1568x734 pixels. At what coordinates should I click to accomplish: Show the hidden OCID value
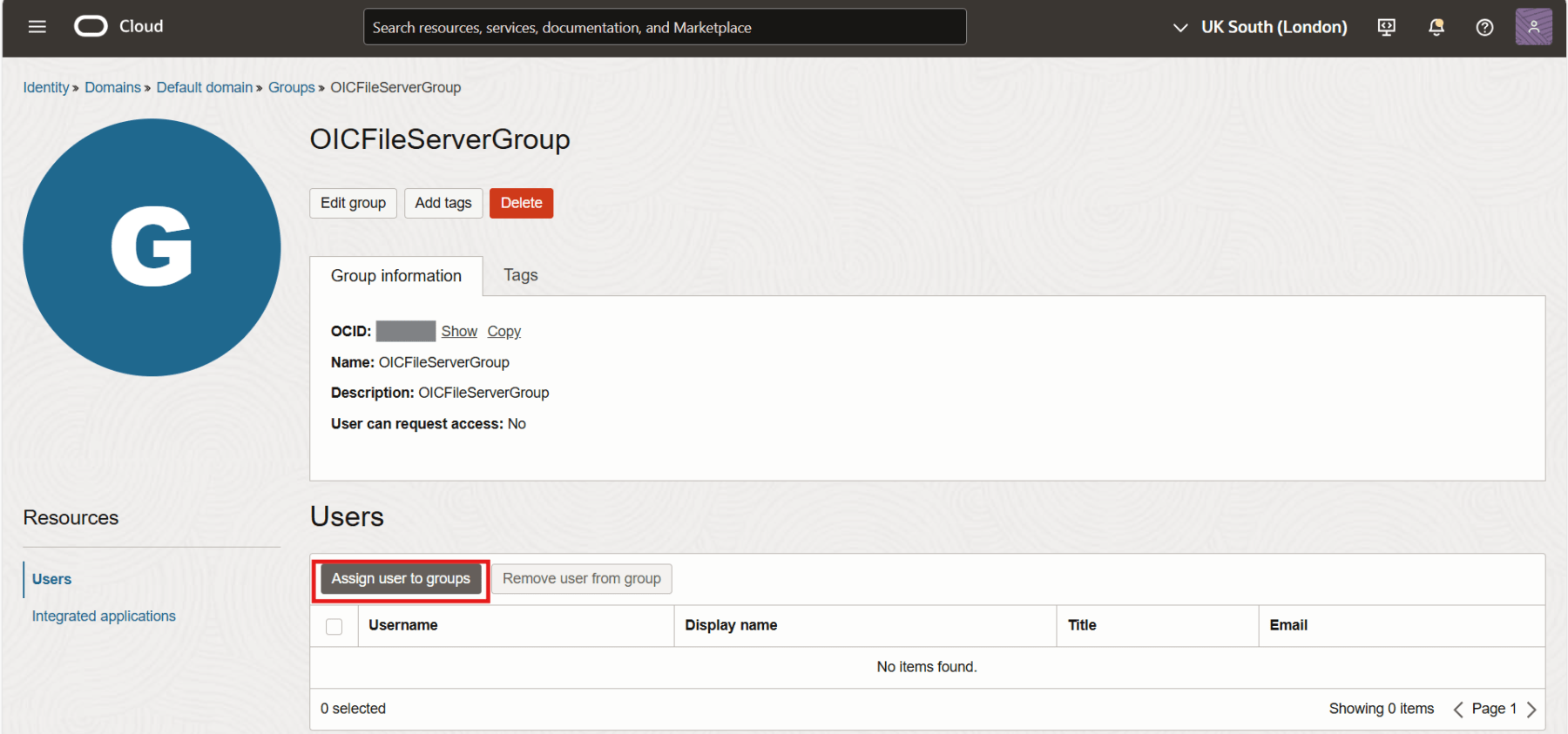(x=459, y=332)
